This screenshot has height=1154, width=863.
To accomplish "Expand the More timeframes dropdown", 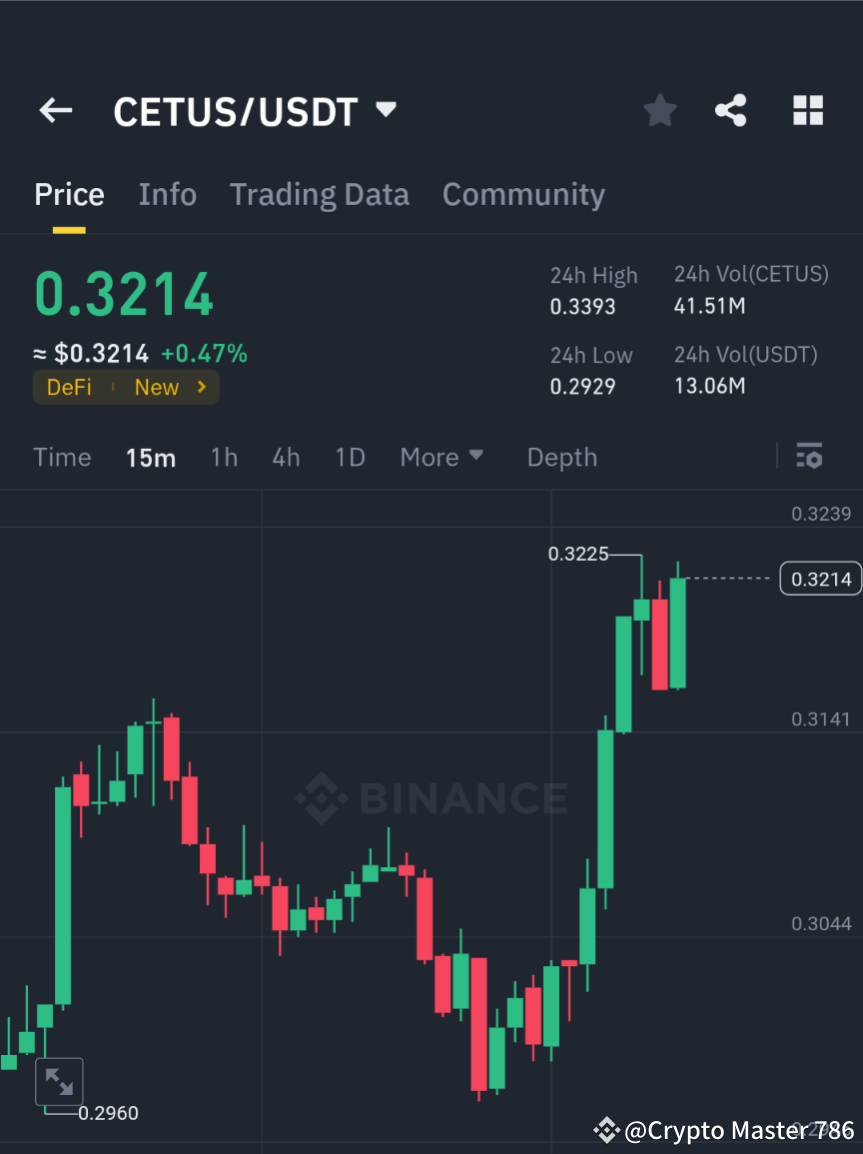I will tap(441, 457).
